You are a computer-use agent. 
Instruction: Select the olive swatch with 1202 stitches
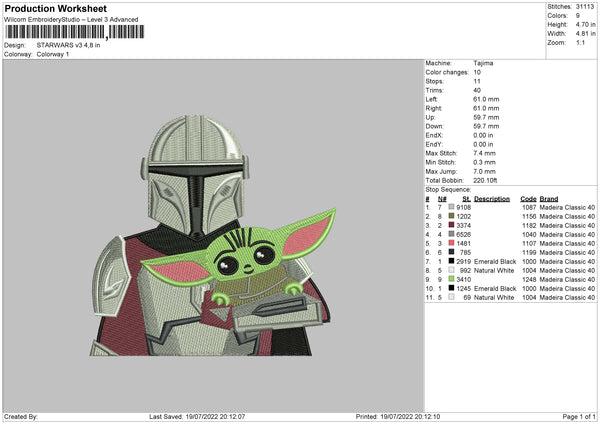pos(449,216)
